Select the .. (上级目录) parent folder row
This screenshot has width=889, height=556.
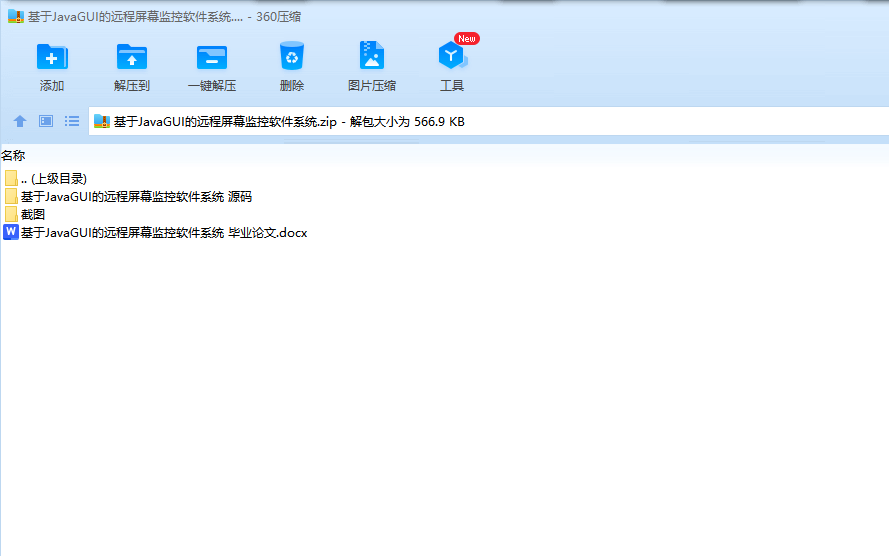45,179
